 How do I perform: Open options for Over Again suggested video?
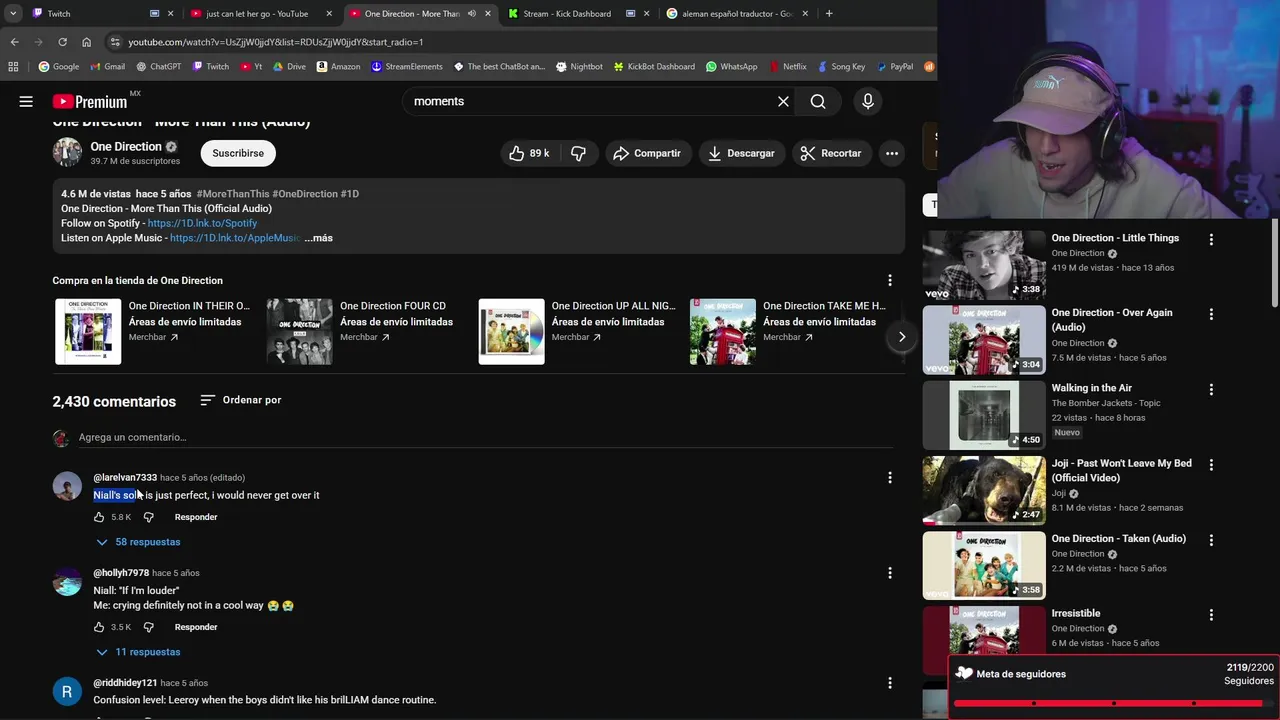tap(1211, 314)
